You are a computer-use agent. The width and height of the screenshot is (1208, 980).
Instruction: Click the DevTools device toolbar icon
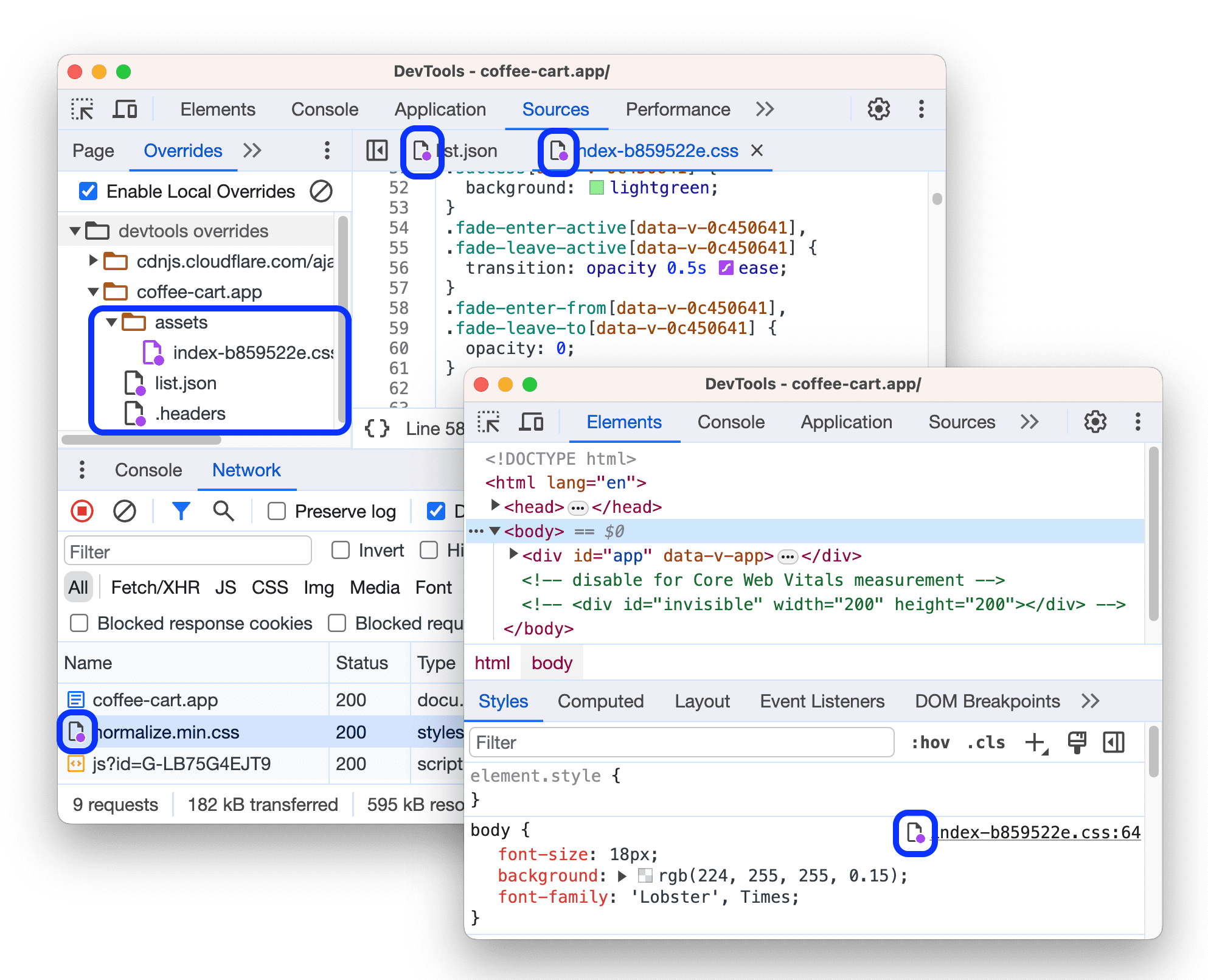(x=128, y=107)
